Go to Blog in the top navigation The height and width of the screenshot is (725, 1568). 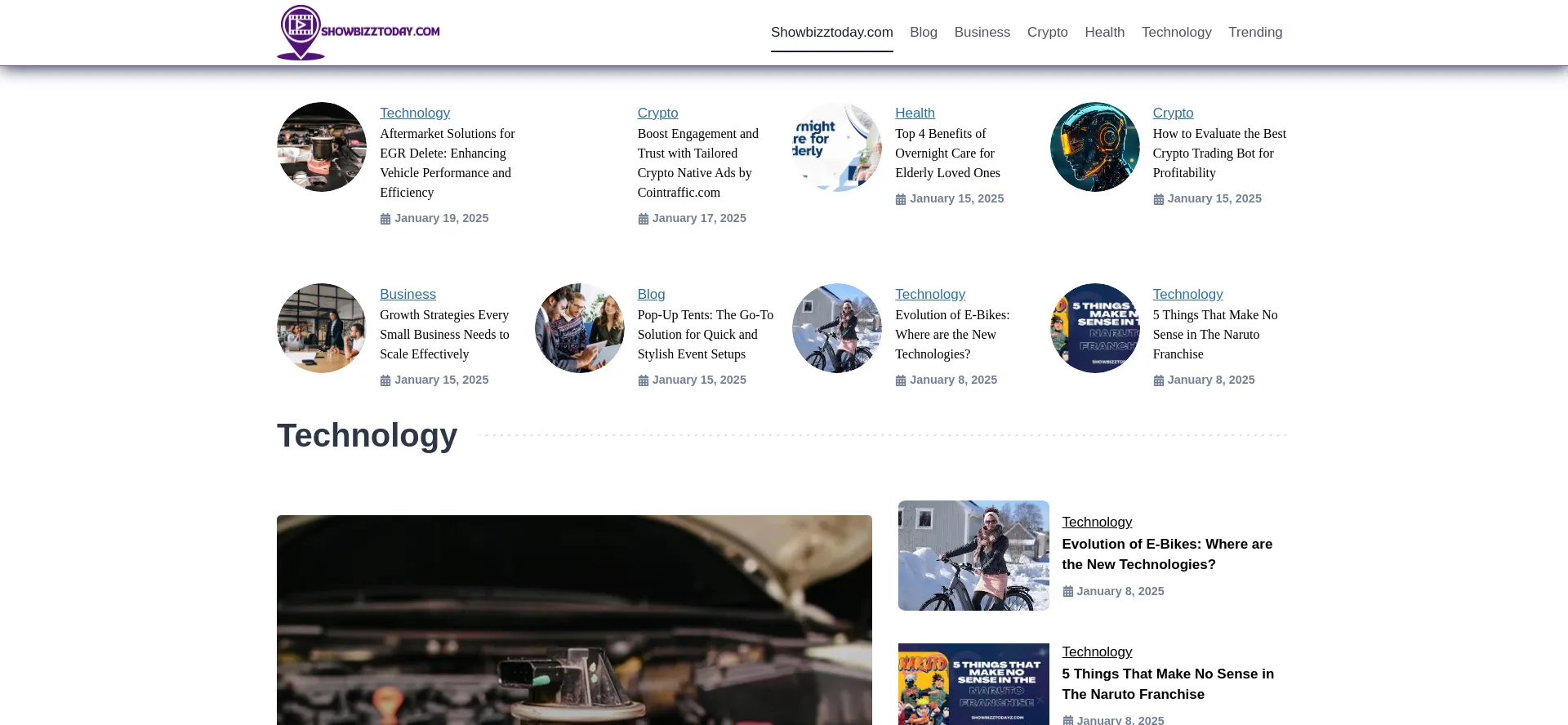(924, 32)
